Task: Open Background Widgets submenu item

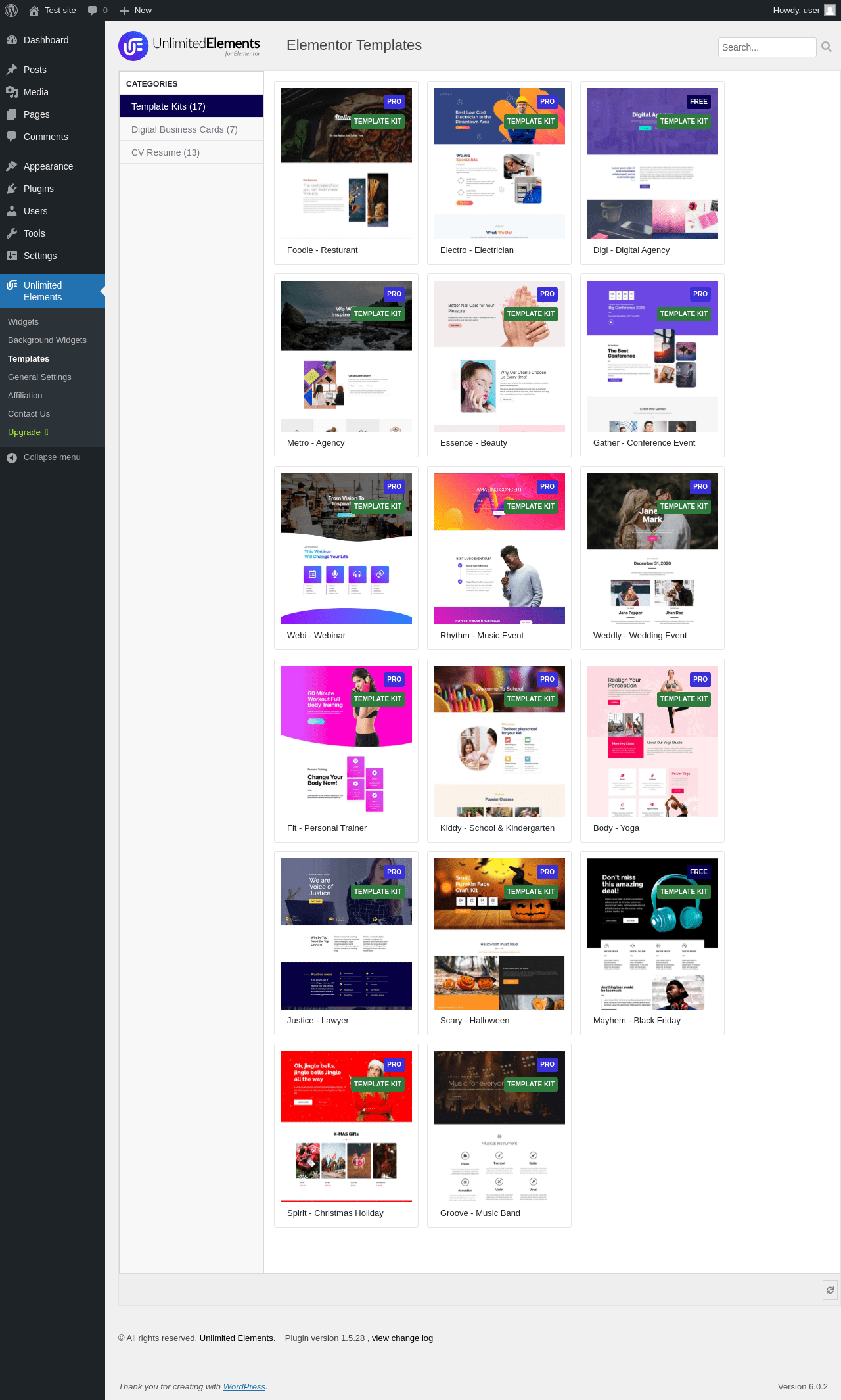Action: 47,340
